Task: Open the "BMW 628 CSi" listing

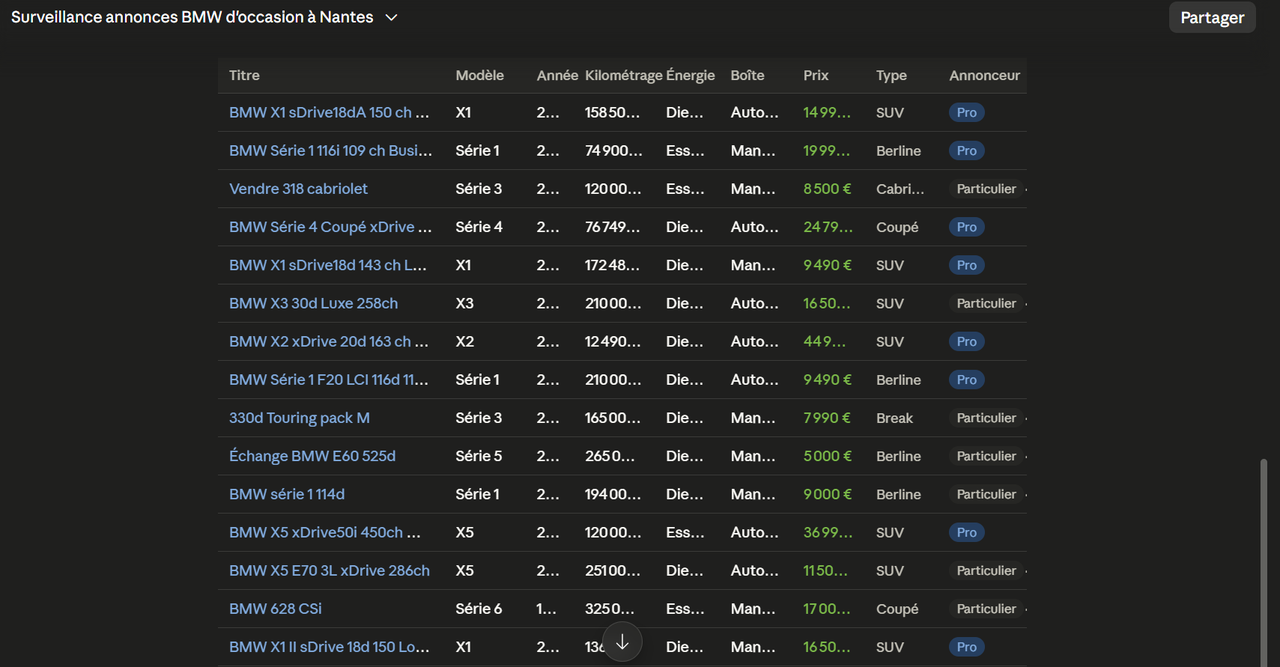Action: tap(275, 608)
